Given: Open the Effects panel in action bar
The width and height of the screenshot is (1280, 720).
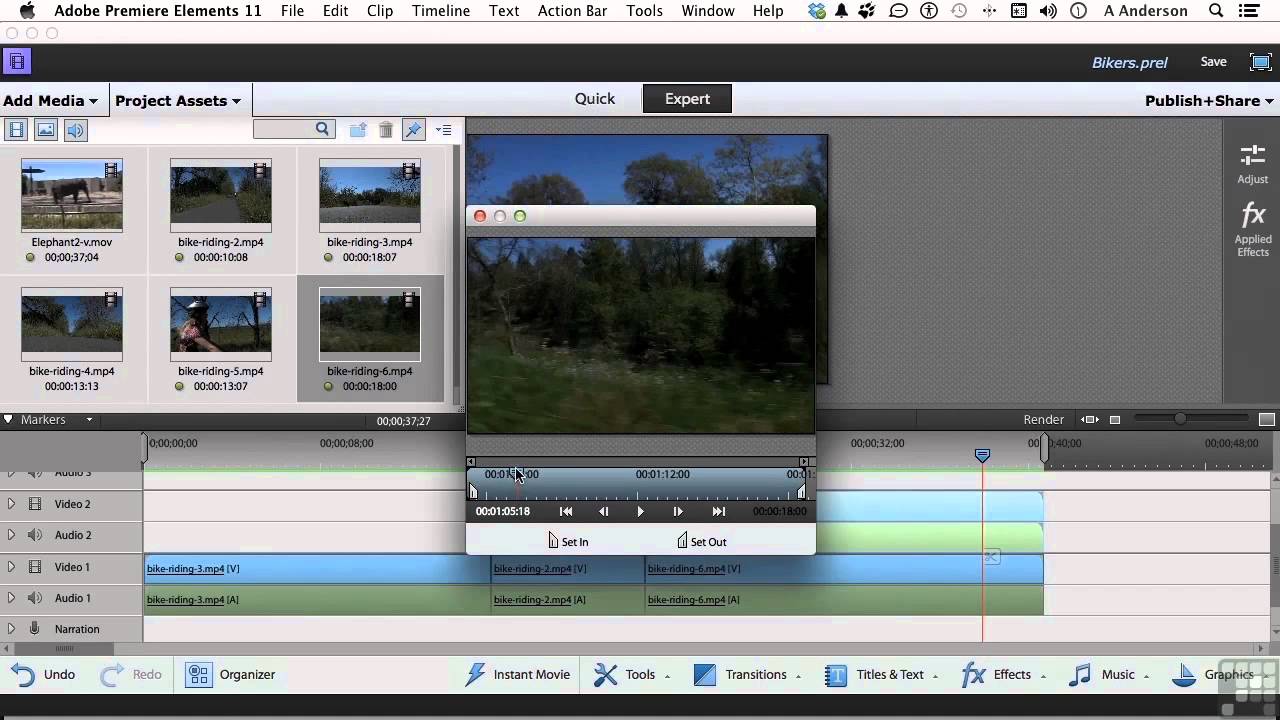Looking at the screenshot, I should point(1003,674).
